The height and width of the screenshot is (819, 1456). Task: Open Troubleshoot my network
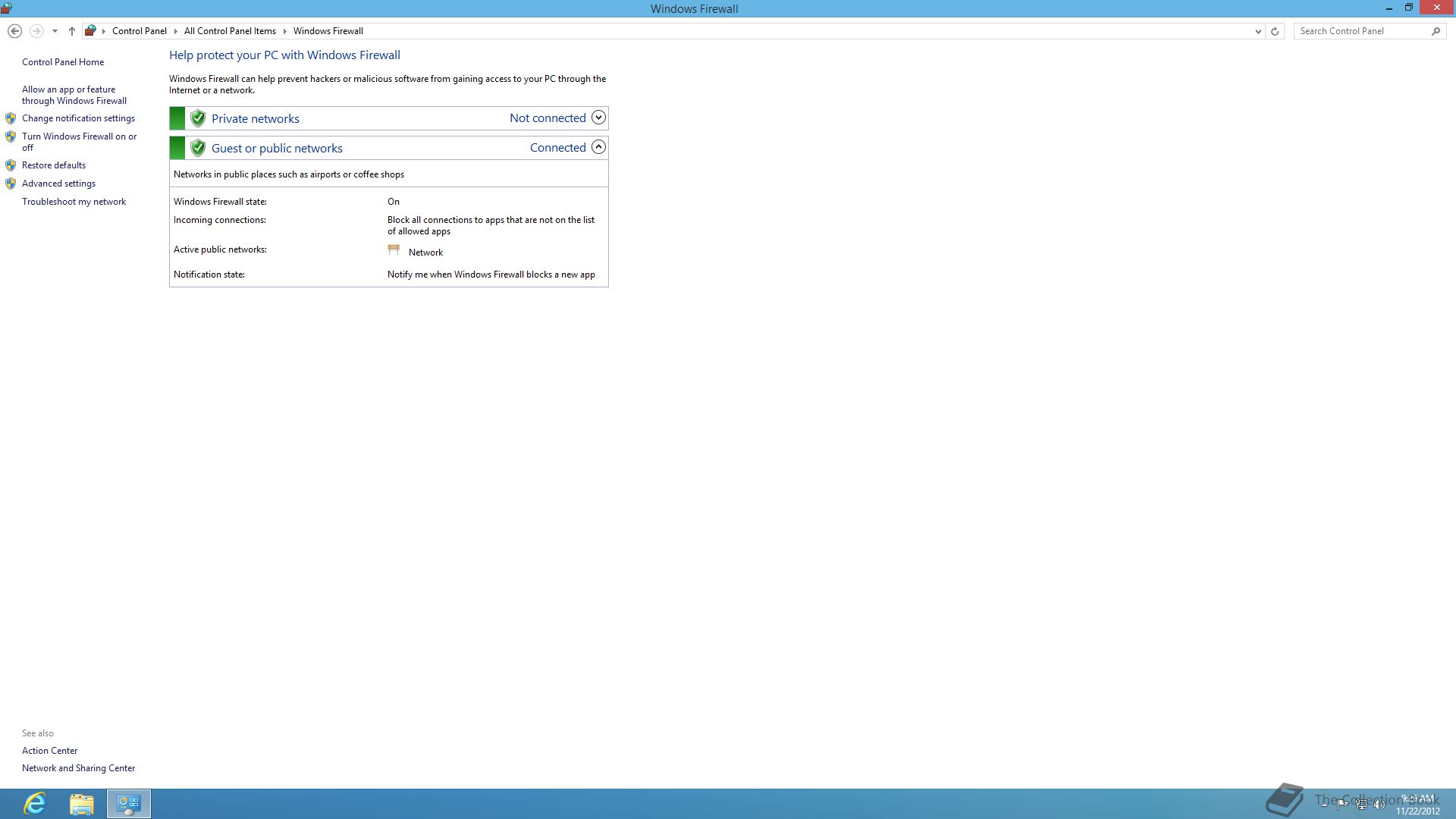74,202
